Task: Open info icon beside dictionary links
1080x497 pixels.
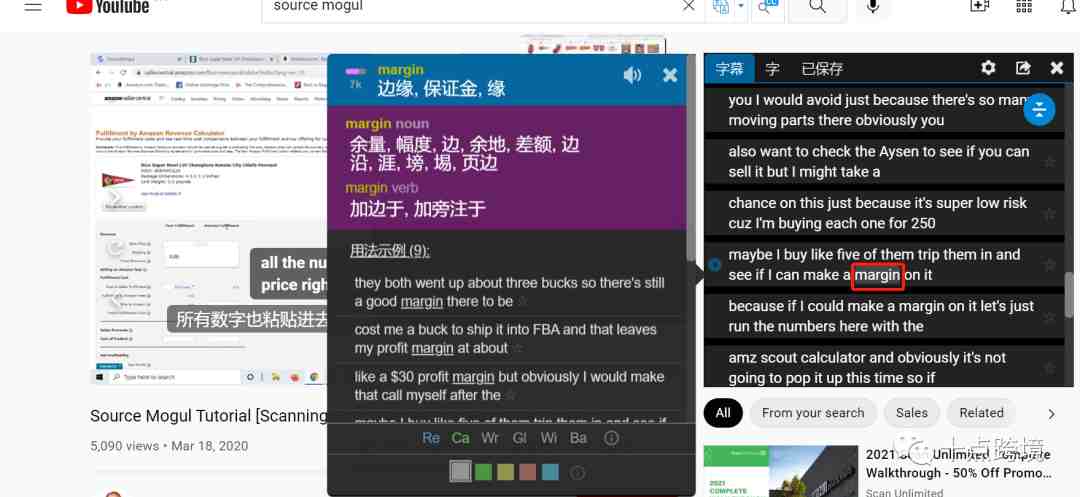Action: coord(611,438)
